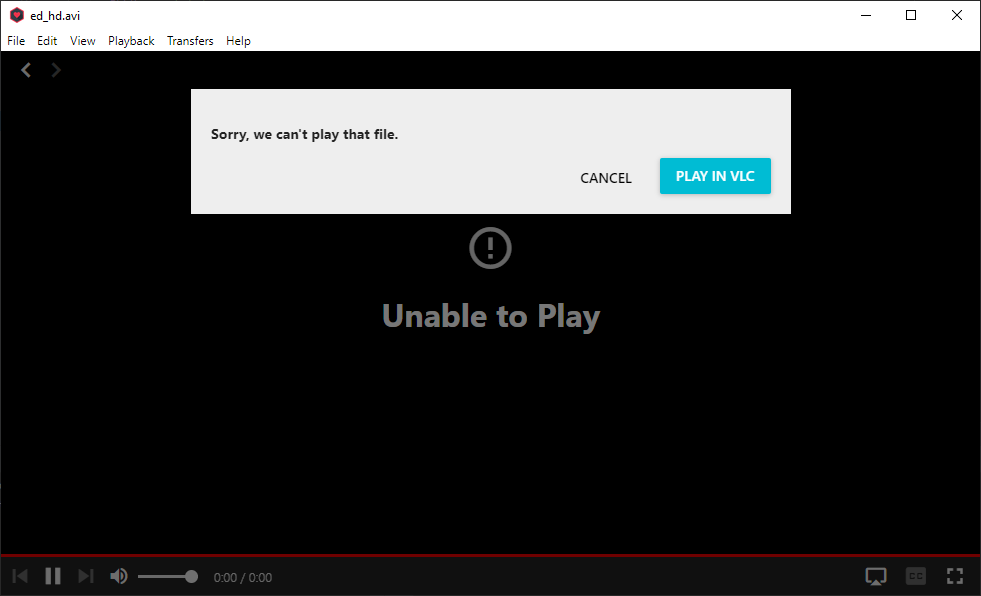Open the Help menu

point(238,41)
